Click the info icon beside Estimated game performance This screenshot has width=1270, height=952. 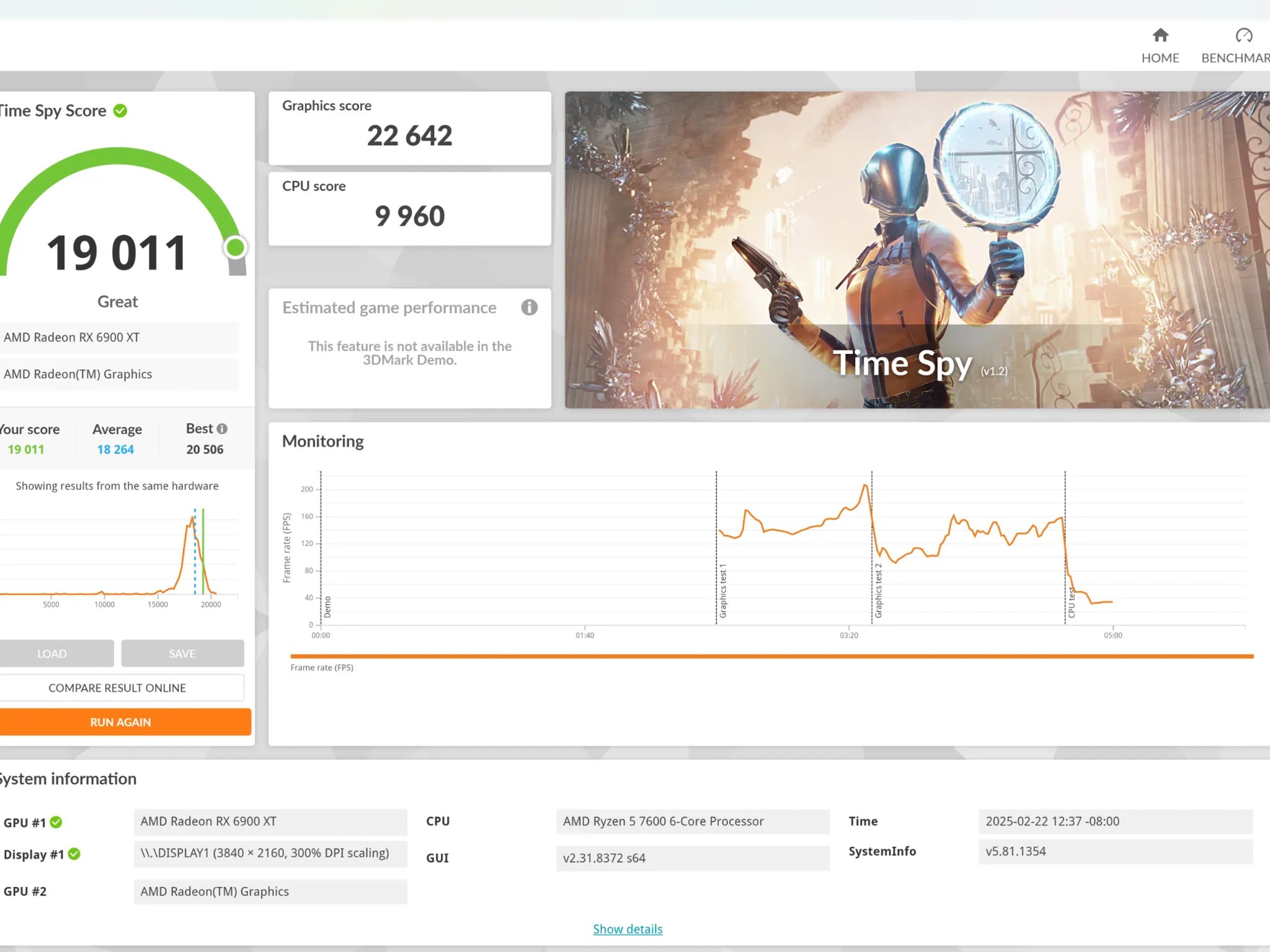tap(529, 307)
